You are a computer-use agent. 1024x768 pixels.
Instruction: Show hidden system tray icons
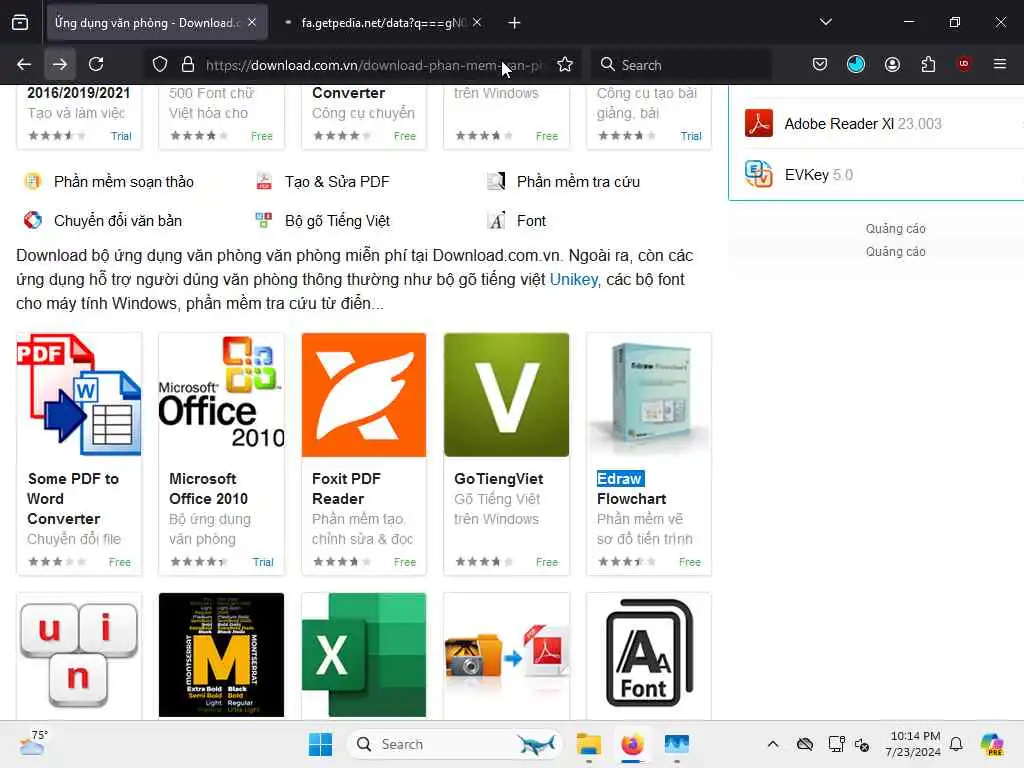click(x=773, y=744)
